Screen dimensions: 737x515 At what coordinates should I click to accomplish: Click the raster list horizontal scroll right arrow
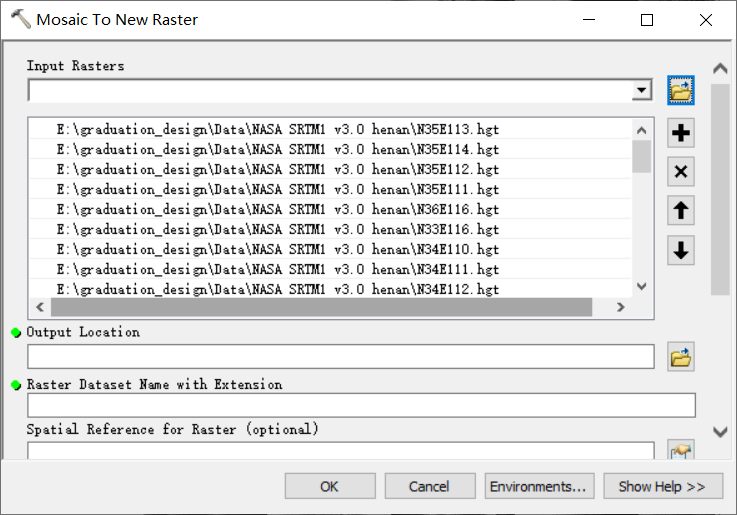pos(621,307)
